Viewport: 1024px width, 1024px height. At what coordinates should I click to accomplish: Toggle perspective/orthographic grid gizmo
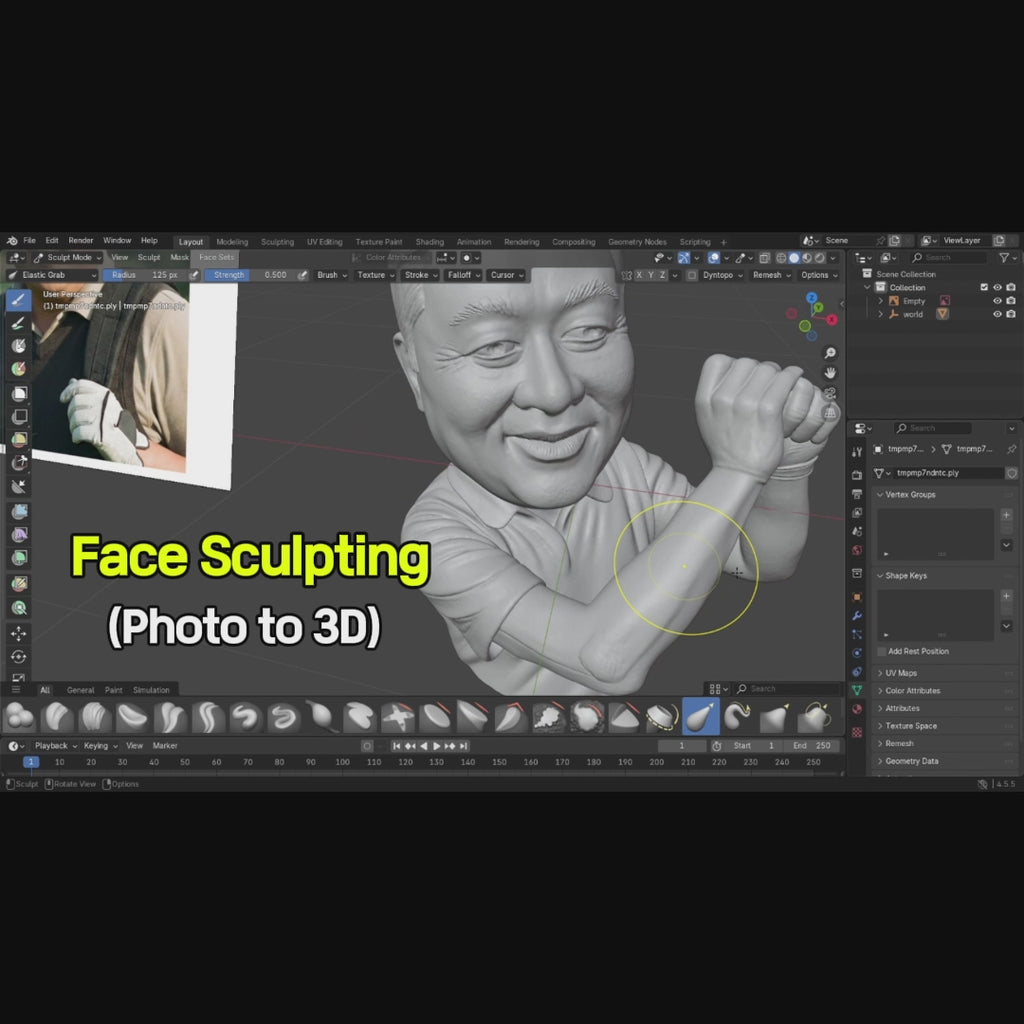pos(830,412)
